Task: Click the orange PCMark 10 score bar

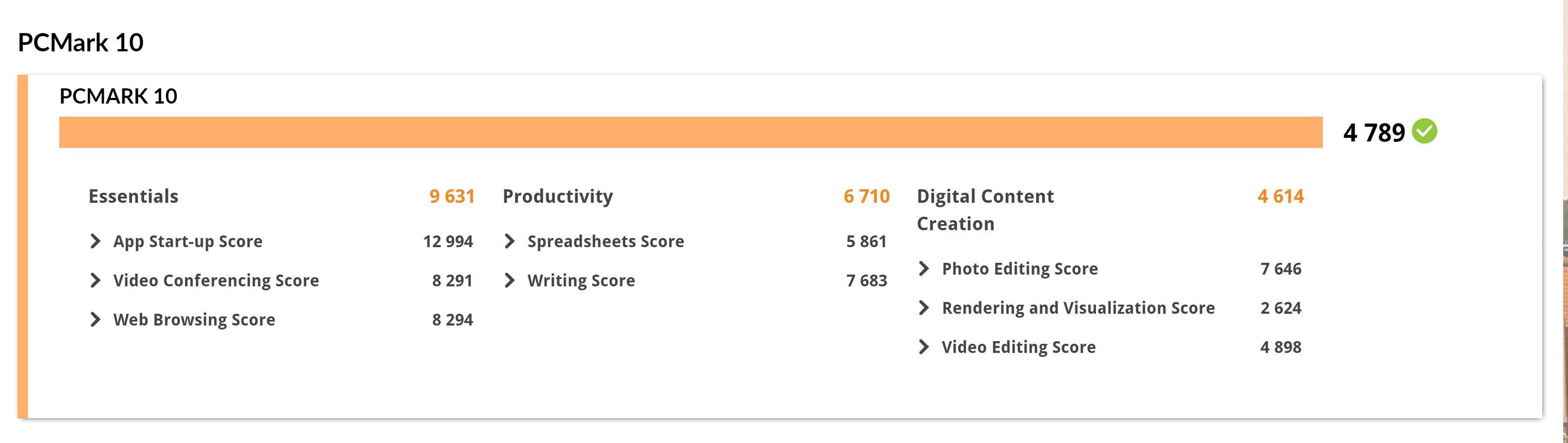Action: pyautogui.click(x=690, y=132)
